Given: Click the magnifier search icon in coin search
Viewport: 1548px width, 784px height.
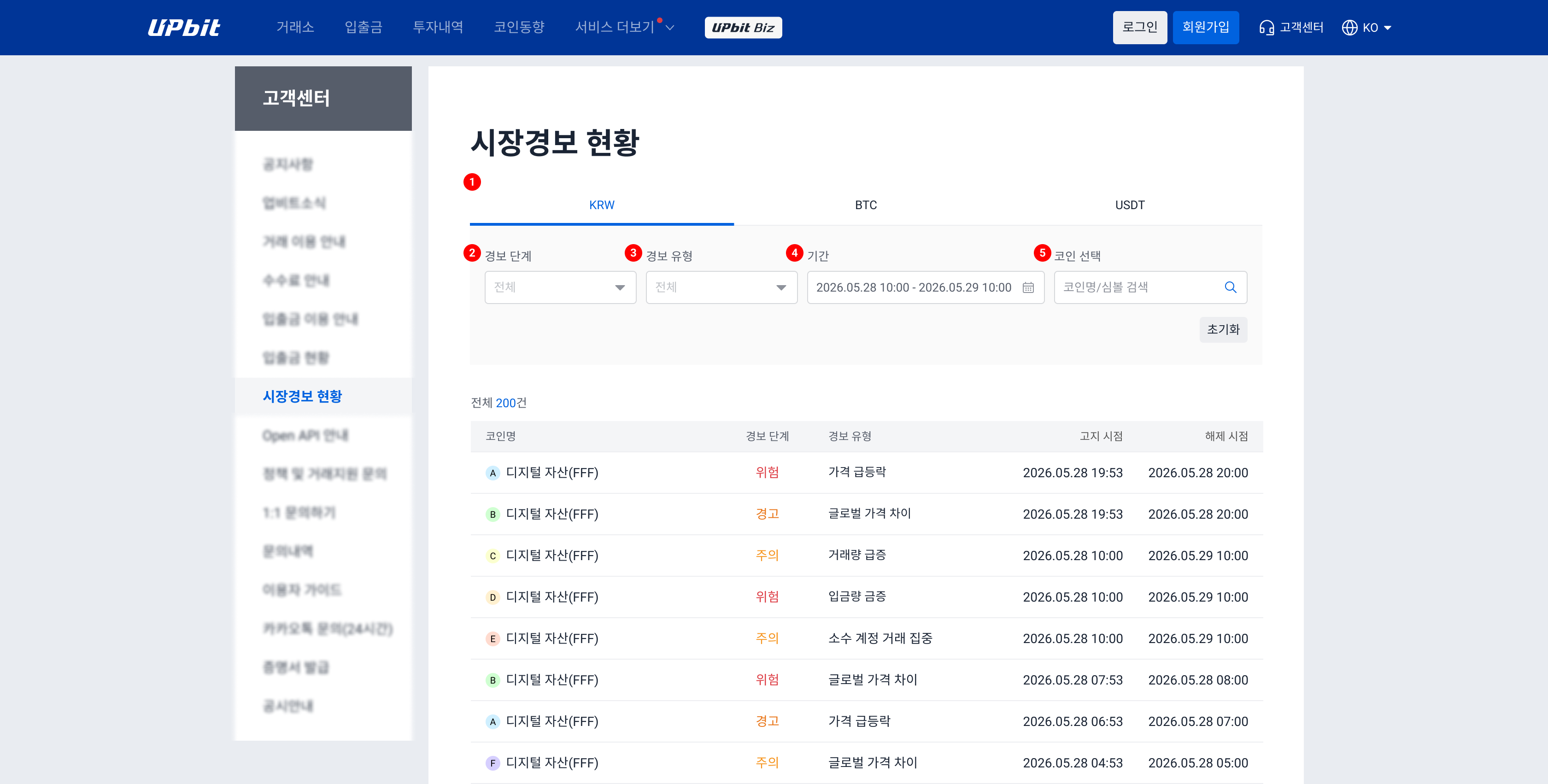Looking at the screenshot, I should (x=1230, y=288).
